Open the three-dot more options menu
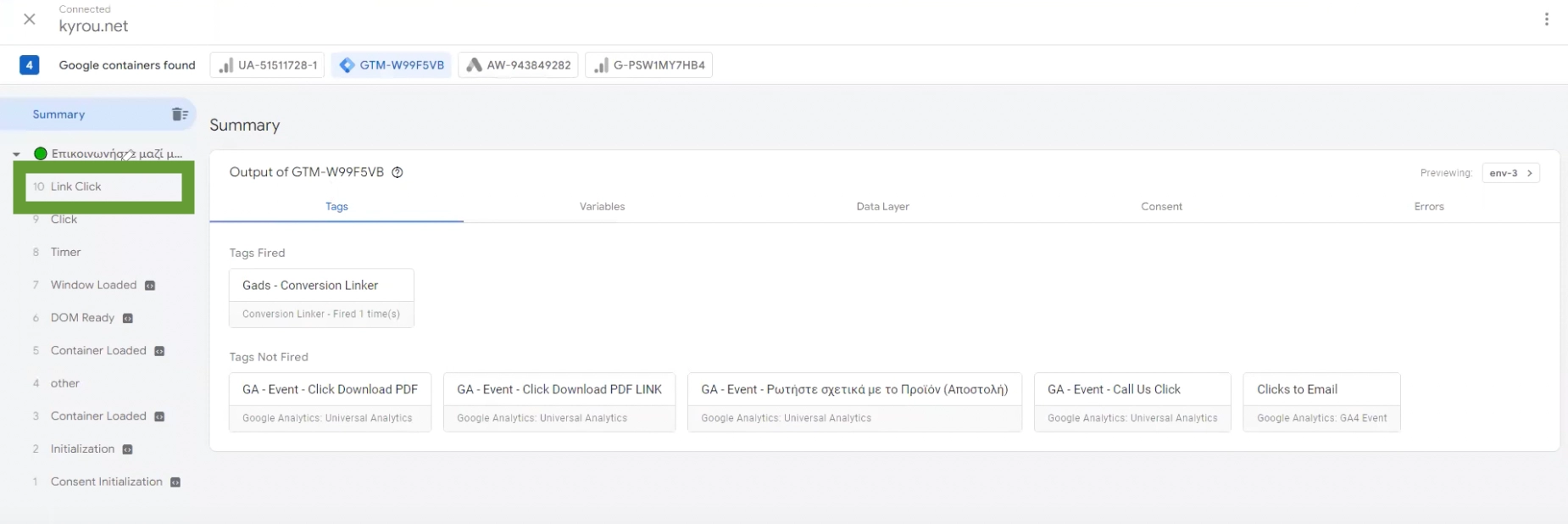1568x524 pixels. (x=1547, y=19)
